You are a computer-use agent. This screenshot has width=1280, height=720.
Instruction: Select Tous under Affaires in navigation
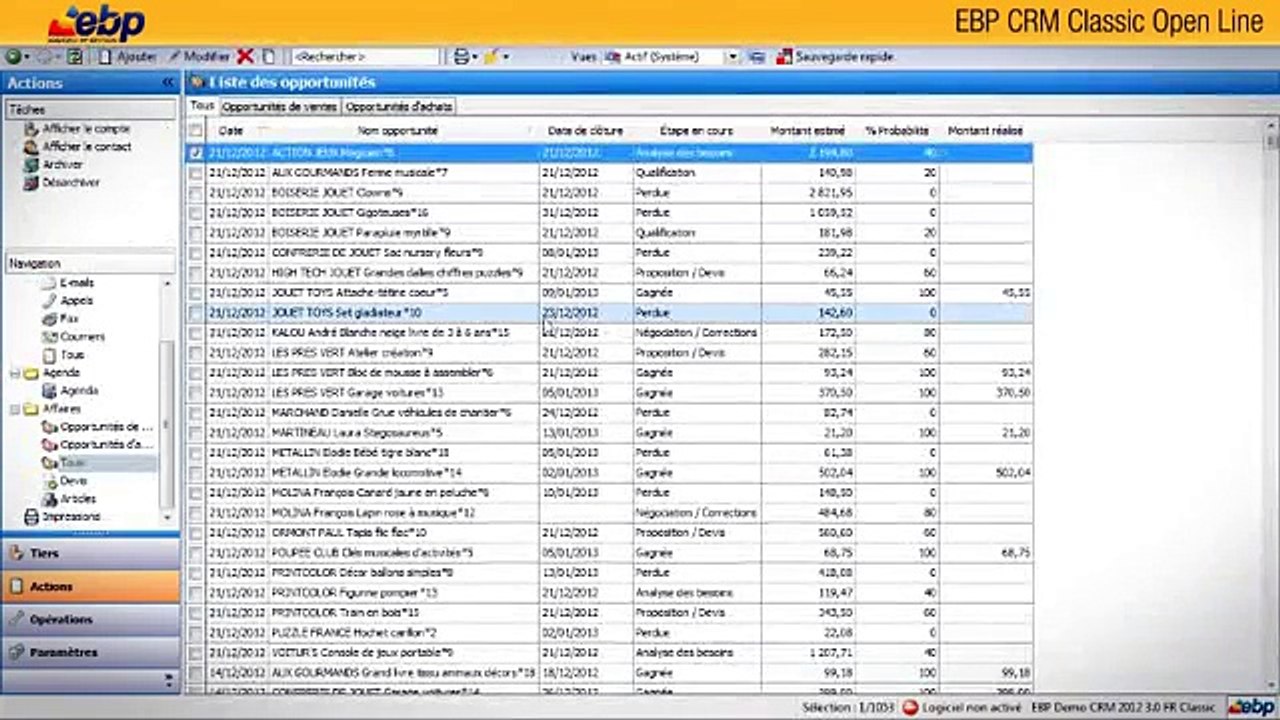click(x=72, y=463)
